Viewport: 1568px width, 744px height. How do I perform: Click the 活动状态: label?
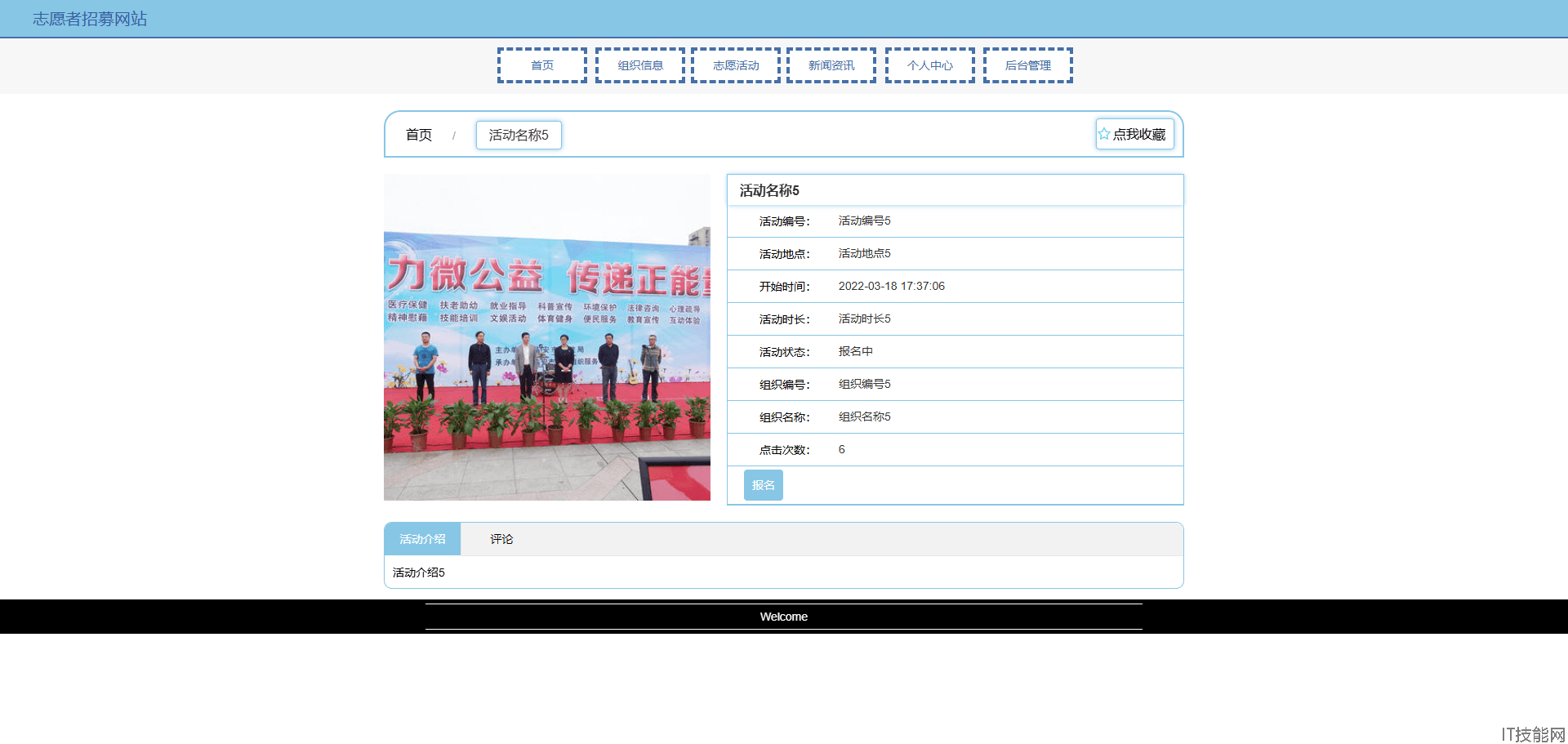point(785,352)
